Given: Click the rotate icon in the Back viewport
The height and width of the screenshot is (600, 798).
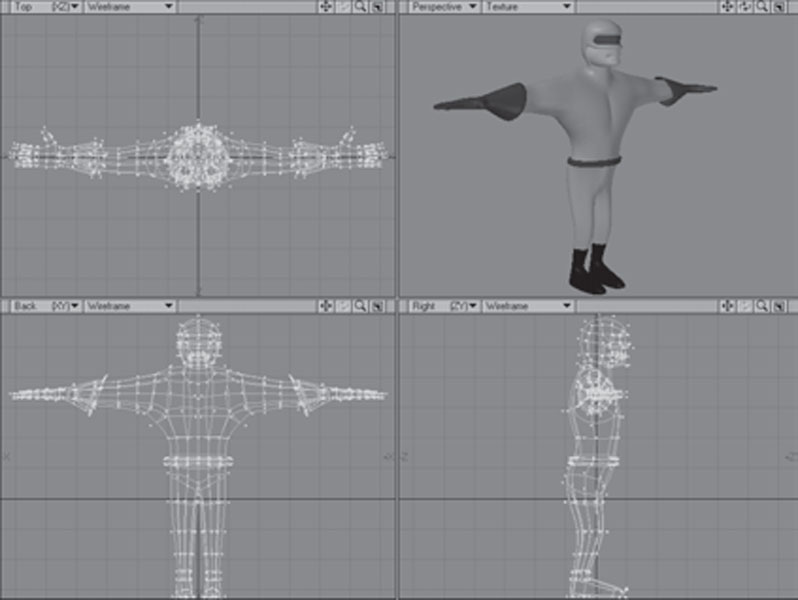Looking at the screenshot, I should click(344, 306).
